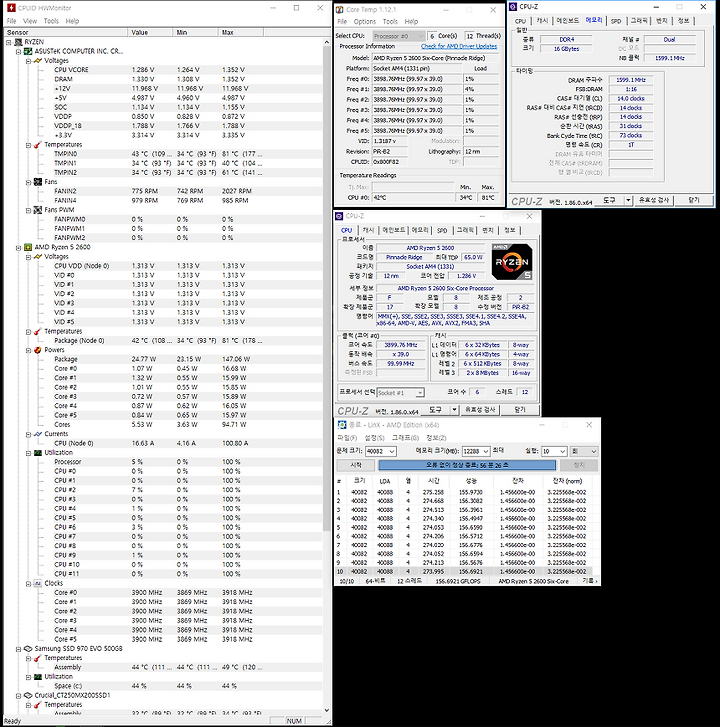This screenshot has width=720, height=727.
Task: Click the RYZEN computer icon in HWMonitor tree
Action: 18,42
